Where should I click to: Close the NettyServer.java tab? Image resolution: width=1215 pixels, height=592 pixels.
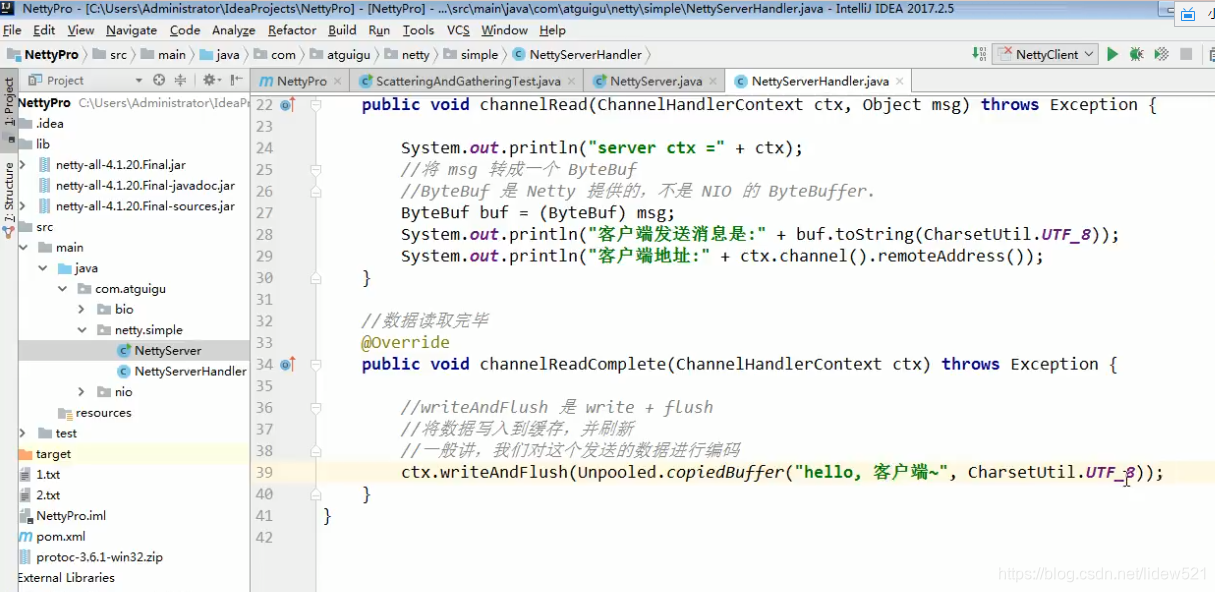(x=712, y=81)
